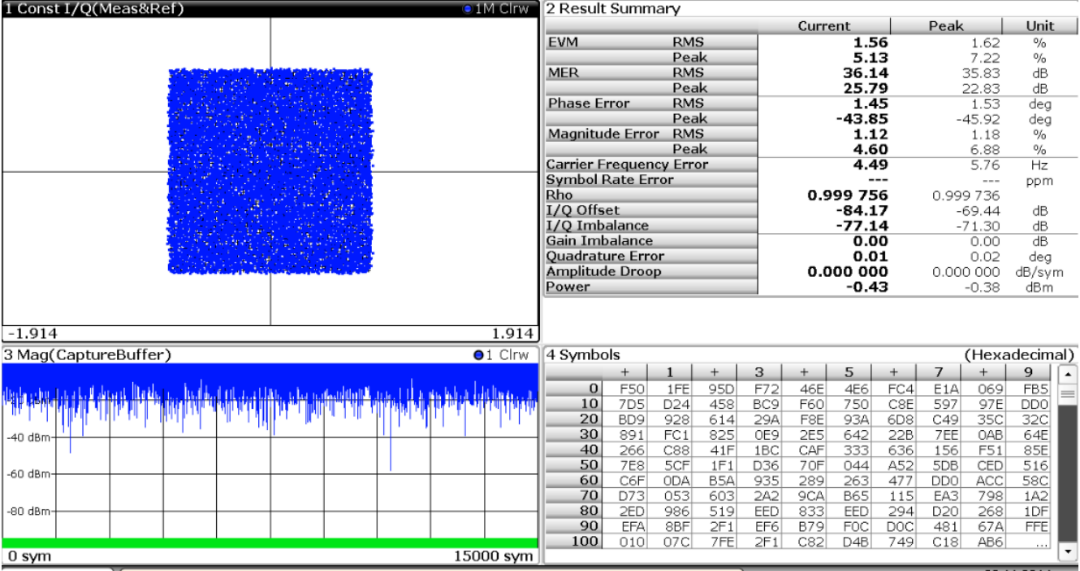The height and width of the screenshot is (571, 1080).
Task: Click the Hexadecimal label in Symbols window
Action: (x=1019, y=355)
